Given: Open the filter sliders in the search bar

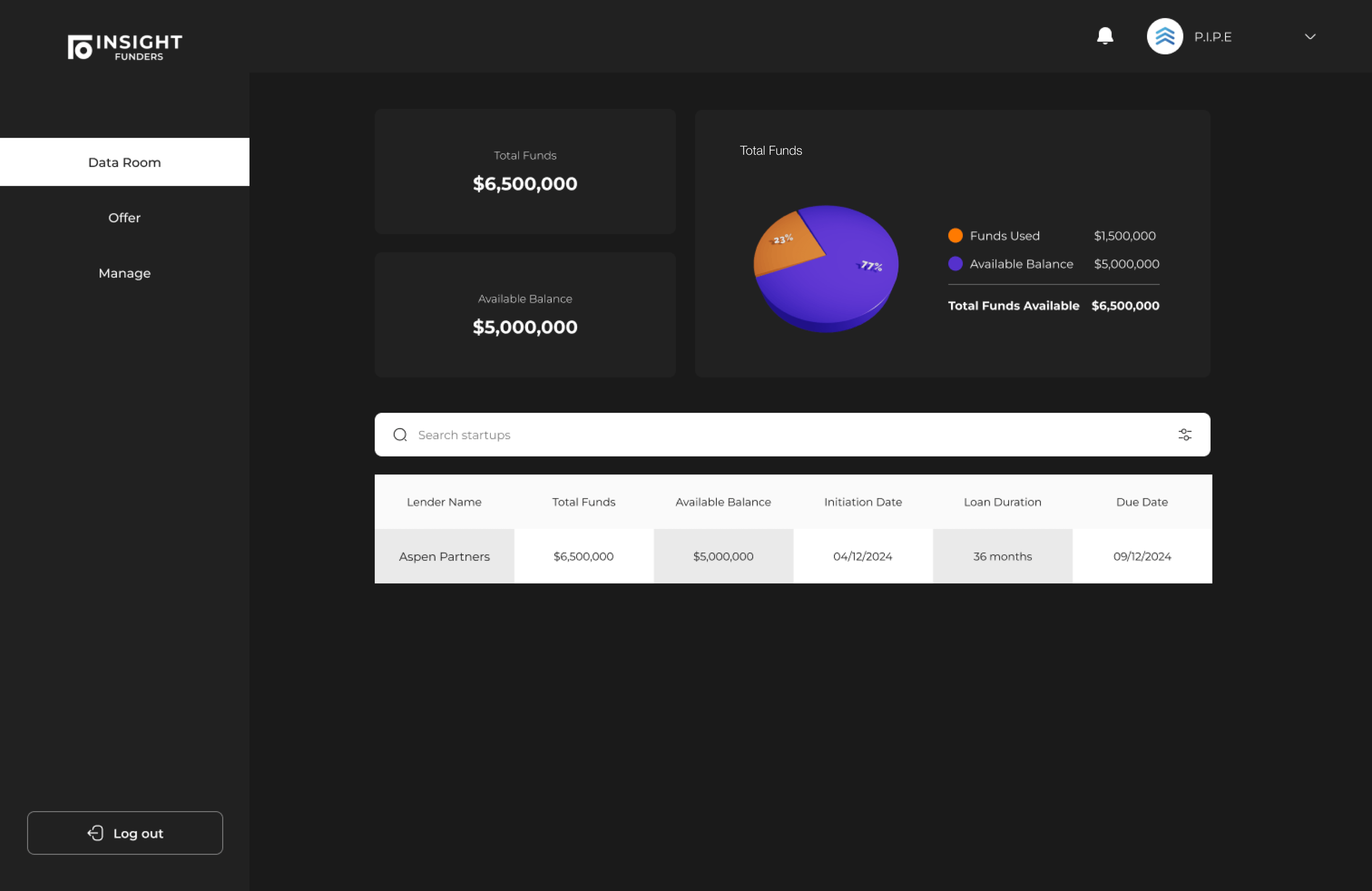Looking at the screenshot, I should click(1185, 434).
